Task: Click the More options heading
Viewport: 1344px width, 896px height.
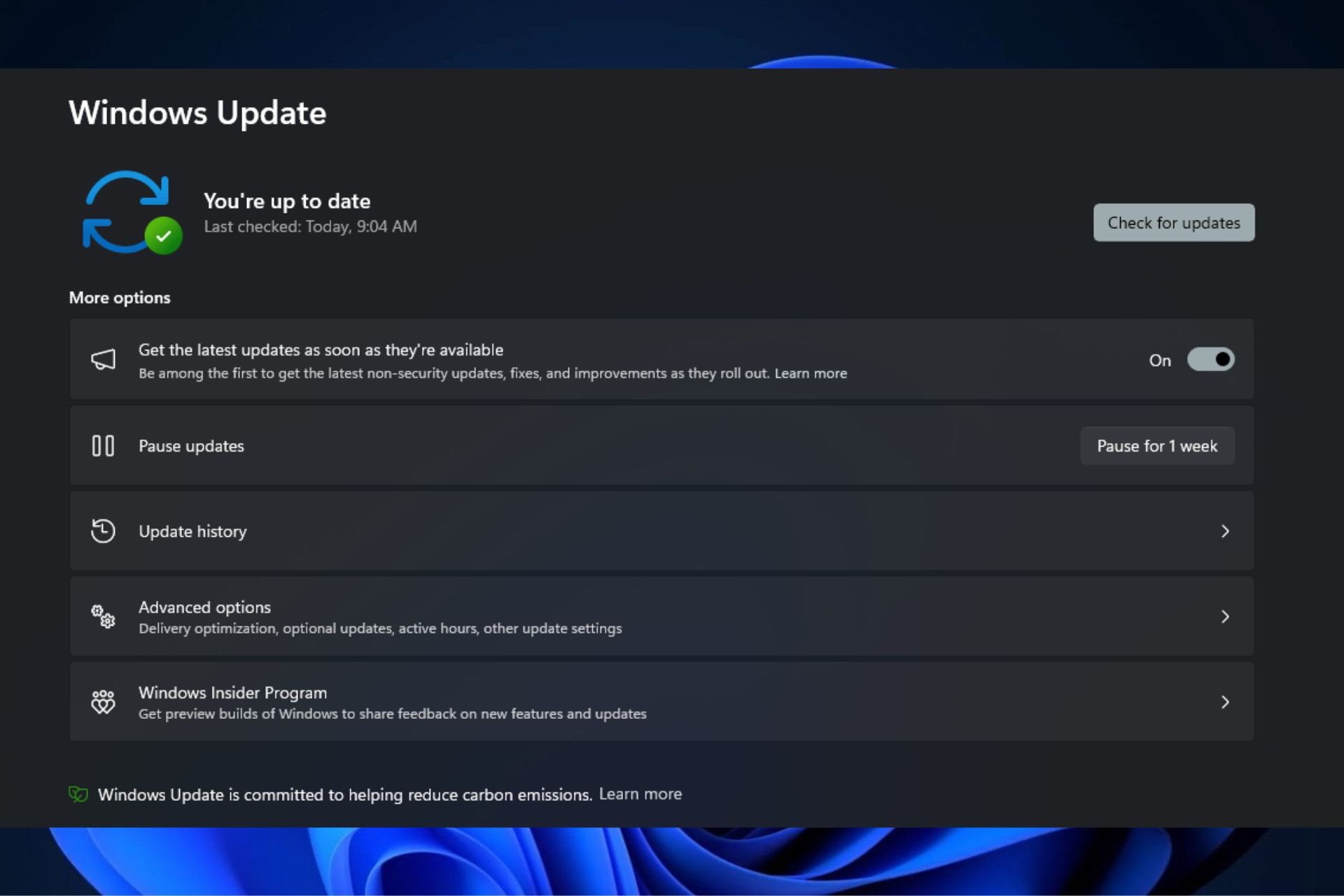Action: click(x=120, y=297)
